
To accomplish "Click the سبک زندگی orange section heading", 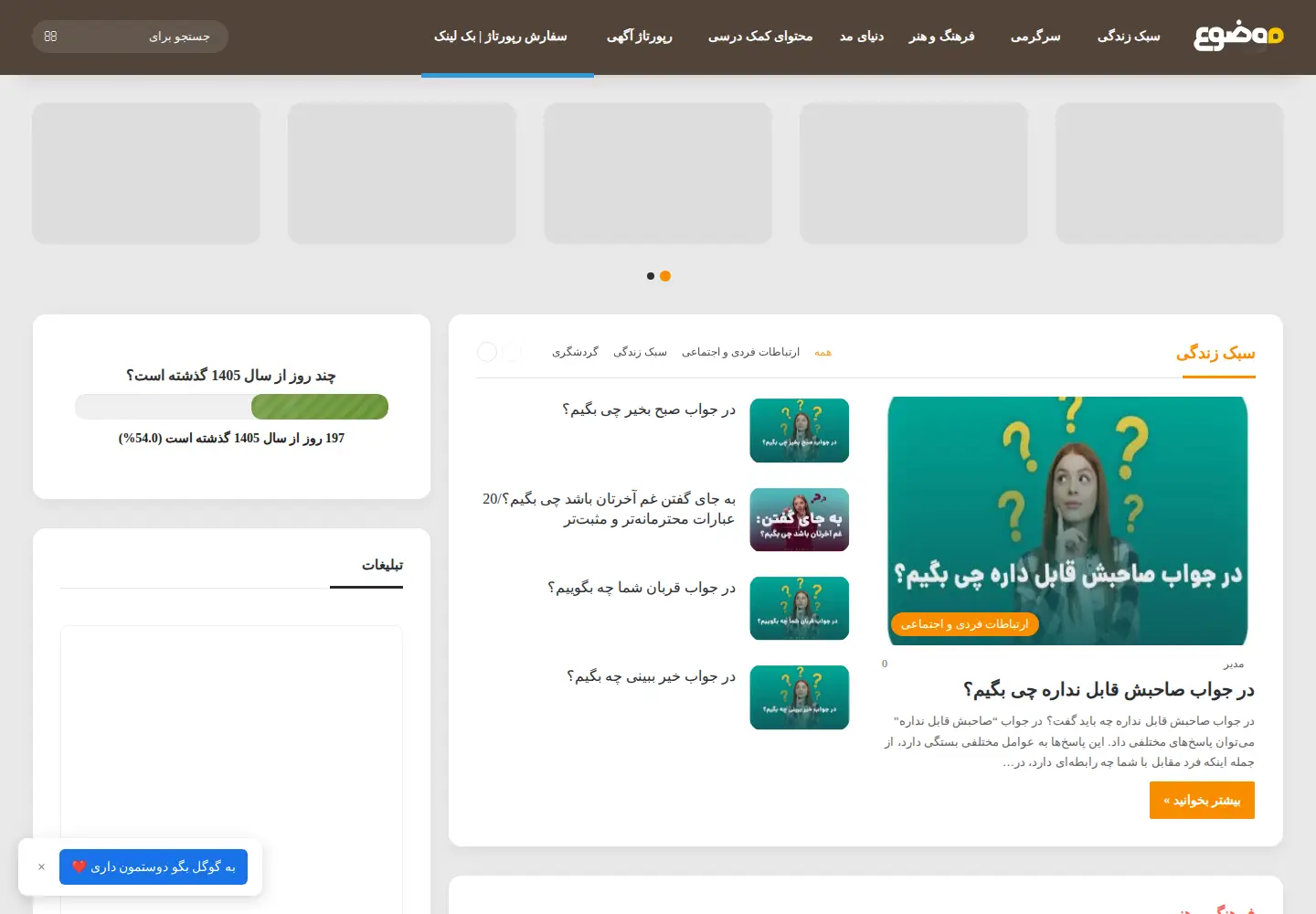I will point(1215,353).
